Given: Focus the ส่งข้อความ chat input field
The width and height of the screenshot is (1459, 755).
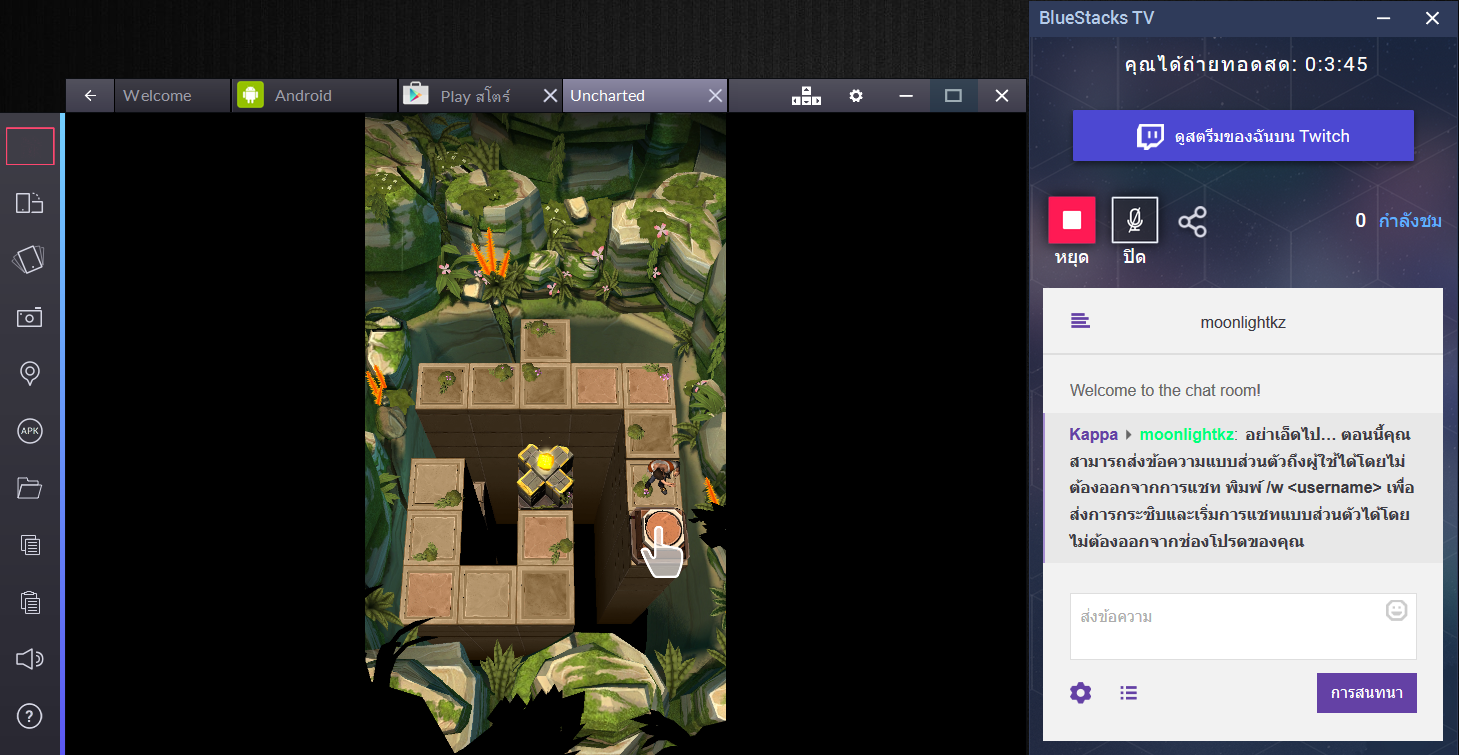Looking at the screenshot, I should pyautogui.click(x=1243, y=627).
